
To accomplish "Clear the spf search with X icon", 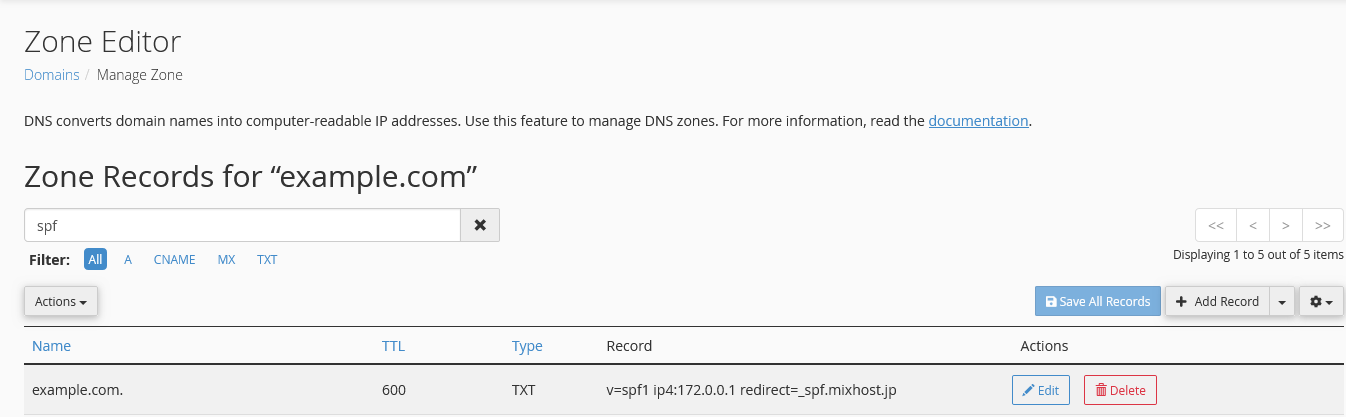I will 480,225.
